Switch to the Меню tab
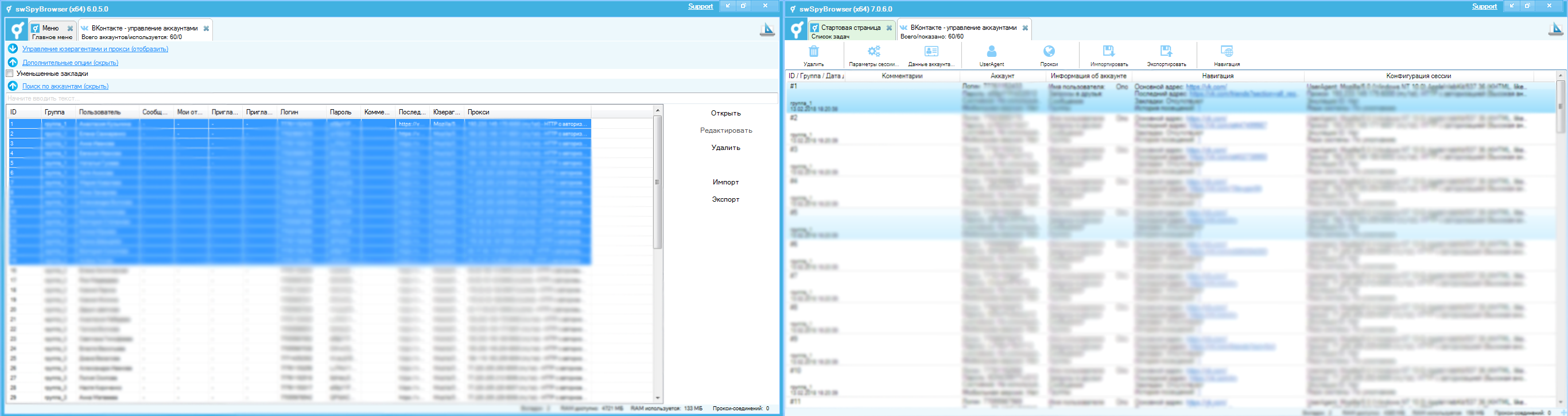Viewport: 1568px width, 416px height. click(x=51, y=28)
